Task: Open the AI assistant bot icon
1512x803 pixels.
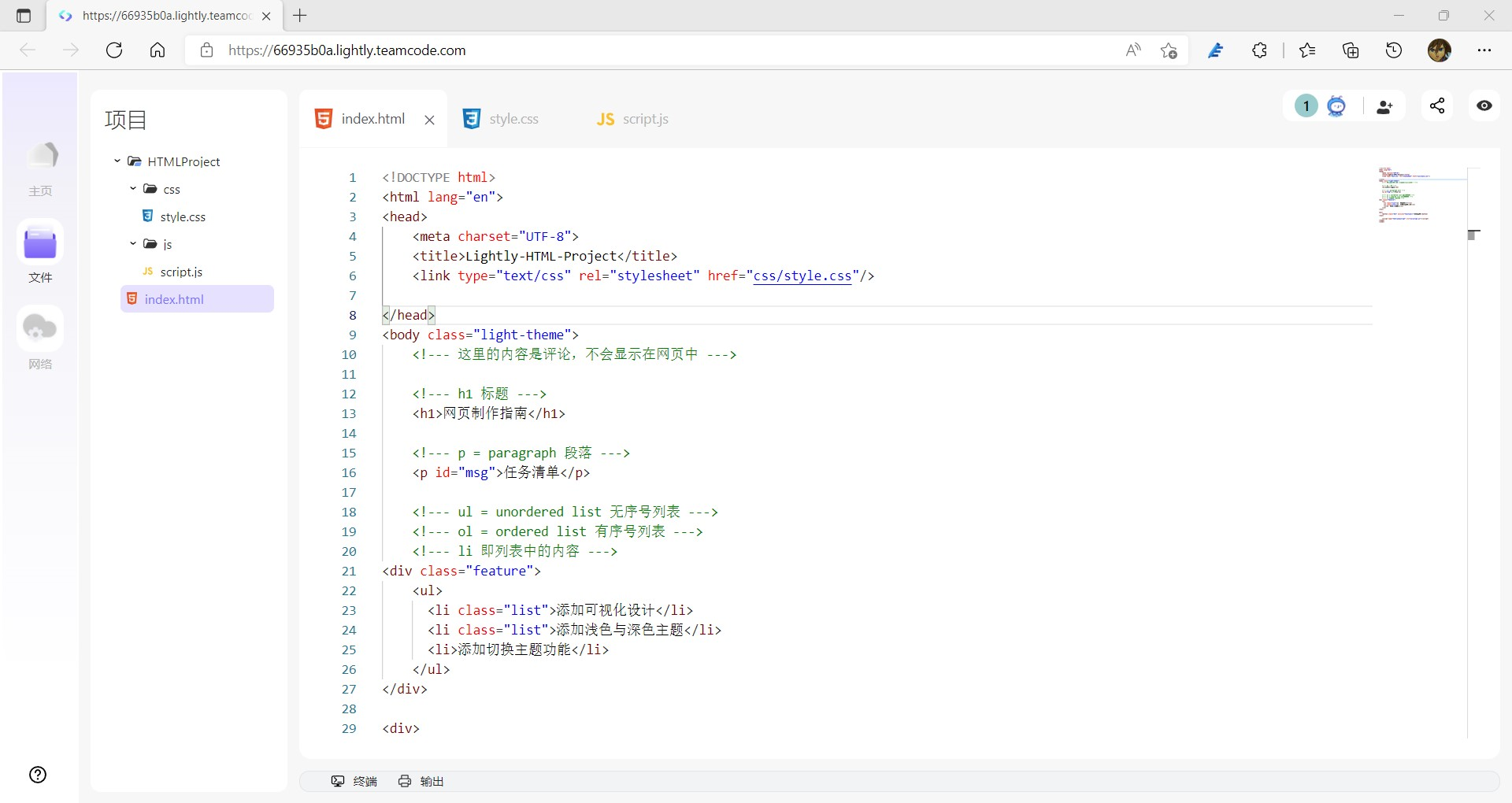Action: (x=1337, y=105)
